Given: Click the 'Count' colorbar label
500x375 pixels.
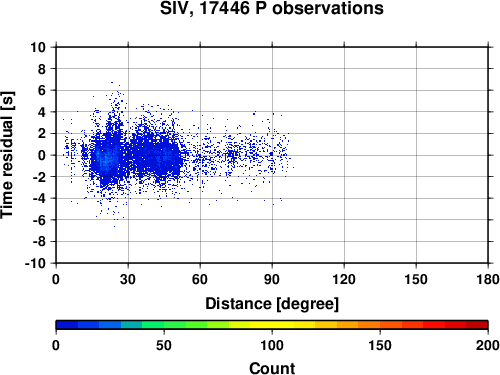Looking at the screenshot, I should (x=272, y=368).
